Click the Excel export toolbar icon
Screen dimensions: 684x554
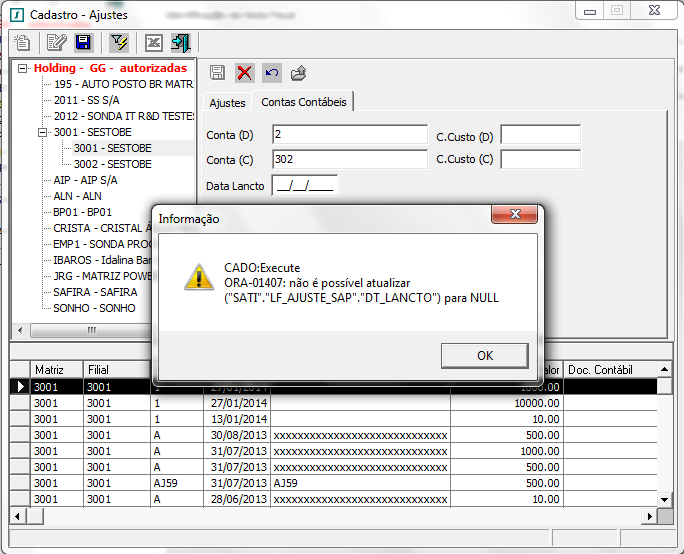point(153,42)
